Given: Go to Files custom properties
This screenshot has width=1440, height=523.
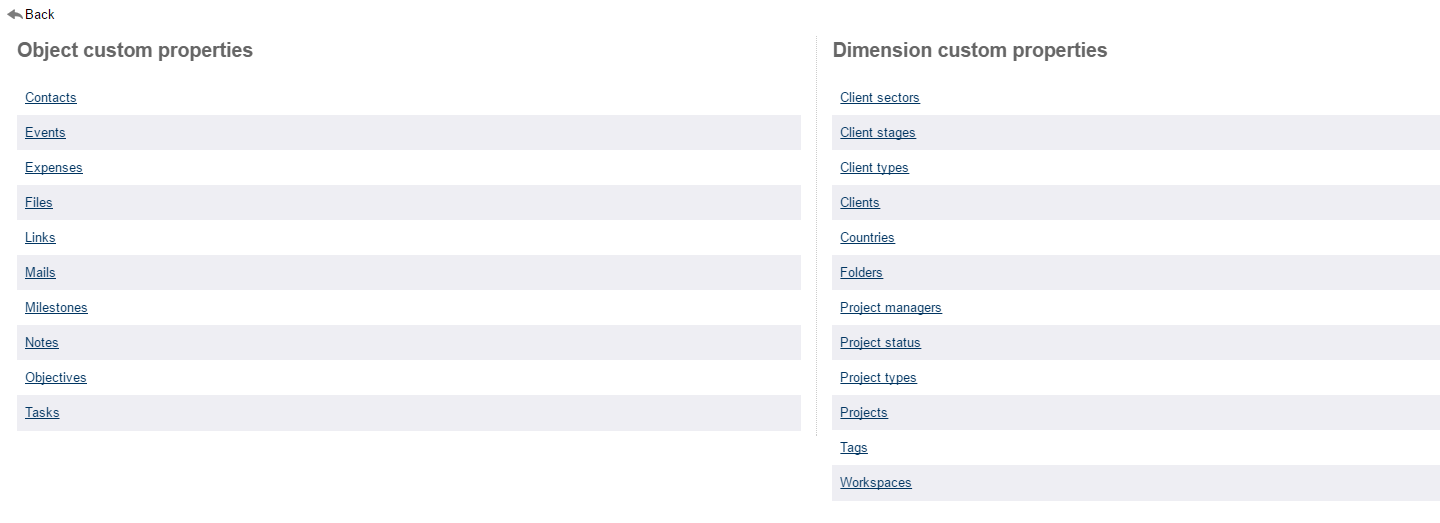Looking at the screenshot, I should 39,203.
